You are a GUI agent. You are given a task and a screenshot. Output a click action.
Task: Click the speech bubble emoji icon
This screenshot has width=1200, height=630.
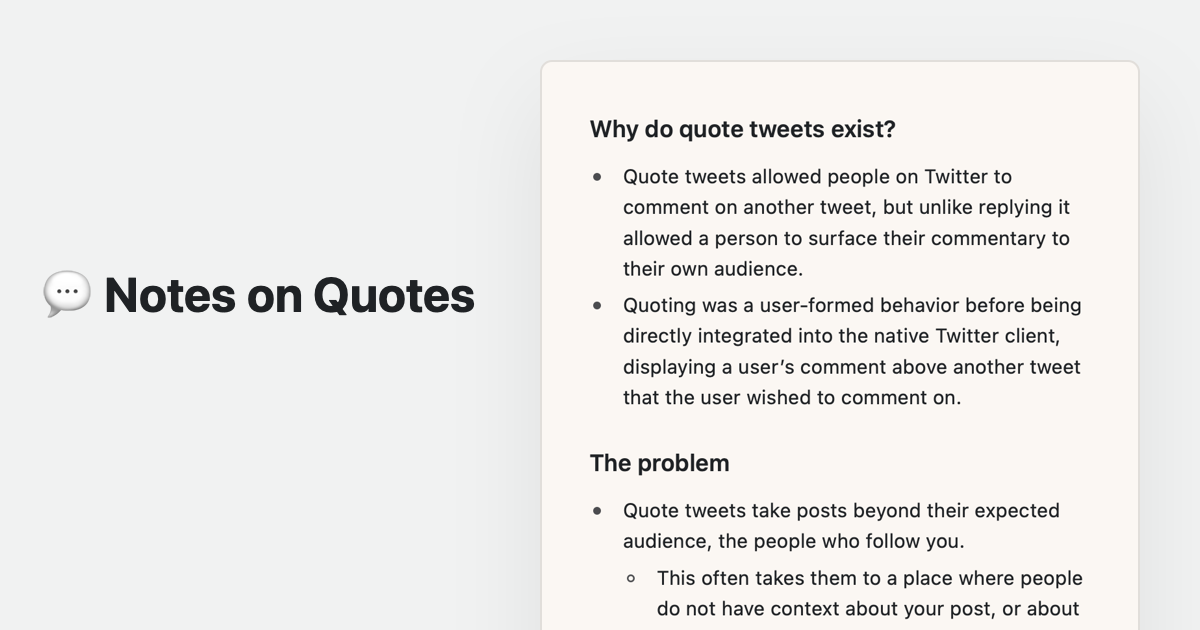pyautogui.click(x=67, y=294)
